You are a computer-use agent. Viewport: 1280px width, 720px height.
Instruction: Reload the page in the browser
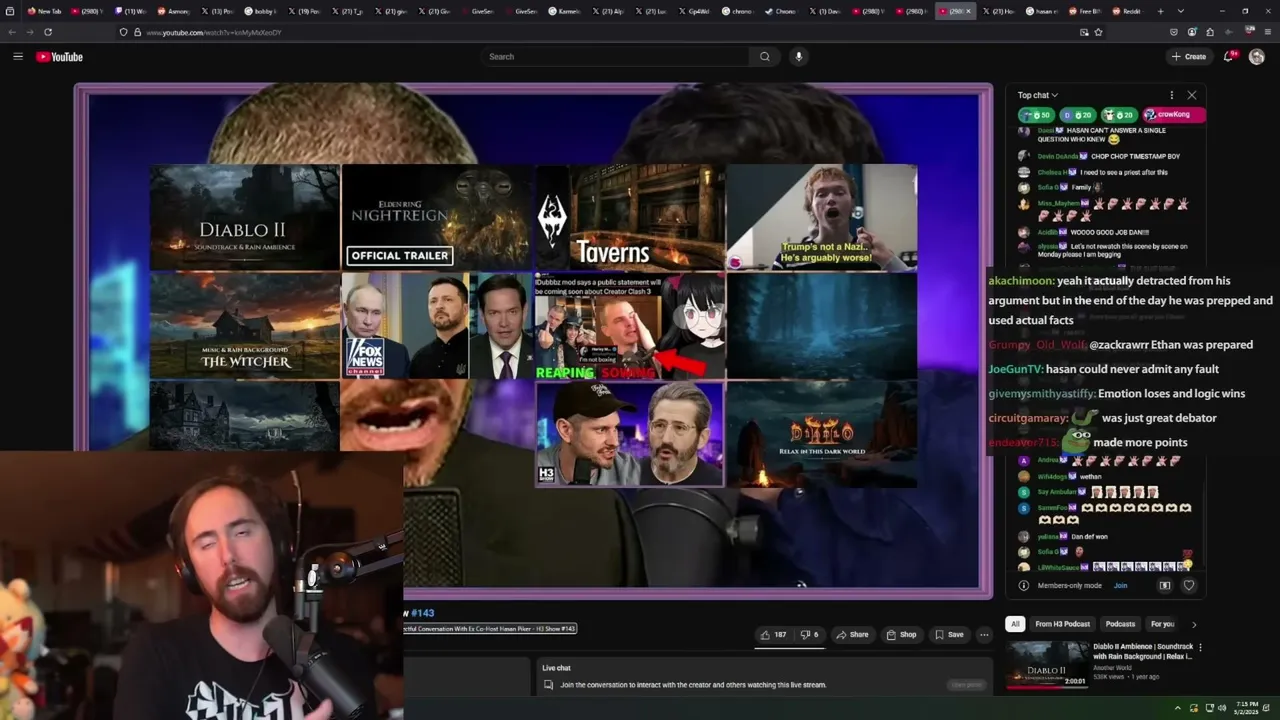47,32
